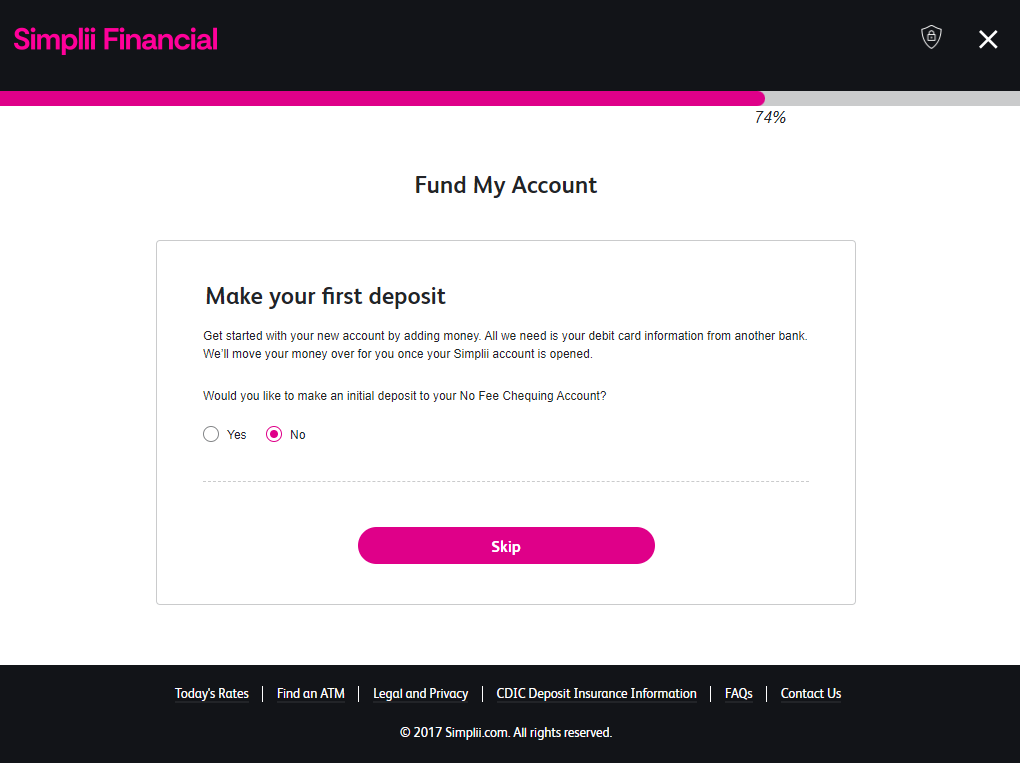Click the debit card information description paragraph
This screenshot has height=763, width=1020.
pyautogui.click(x=504, y=345)
